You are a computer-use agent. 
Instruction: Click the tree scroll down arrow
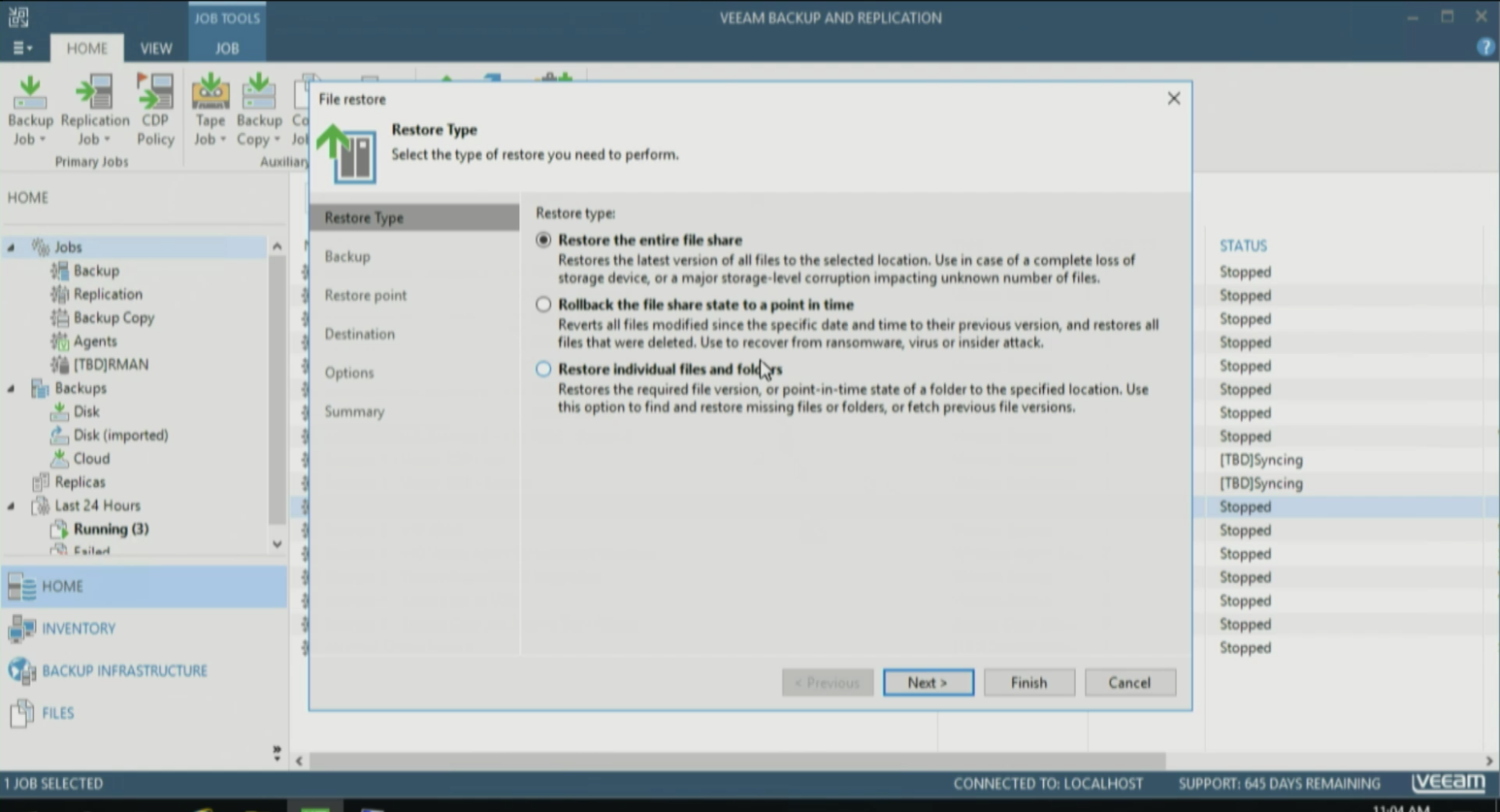[x=277, y=544]
